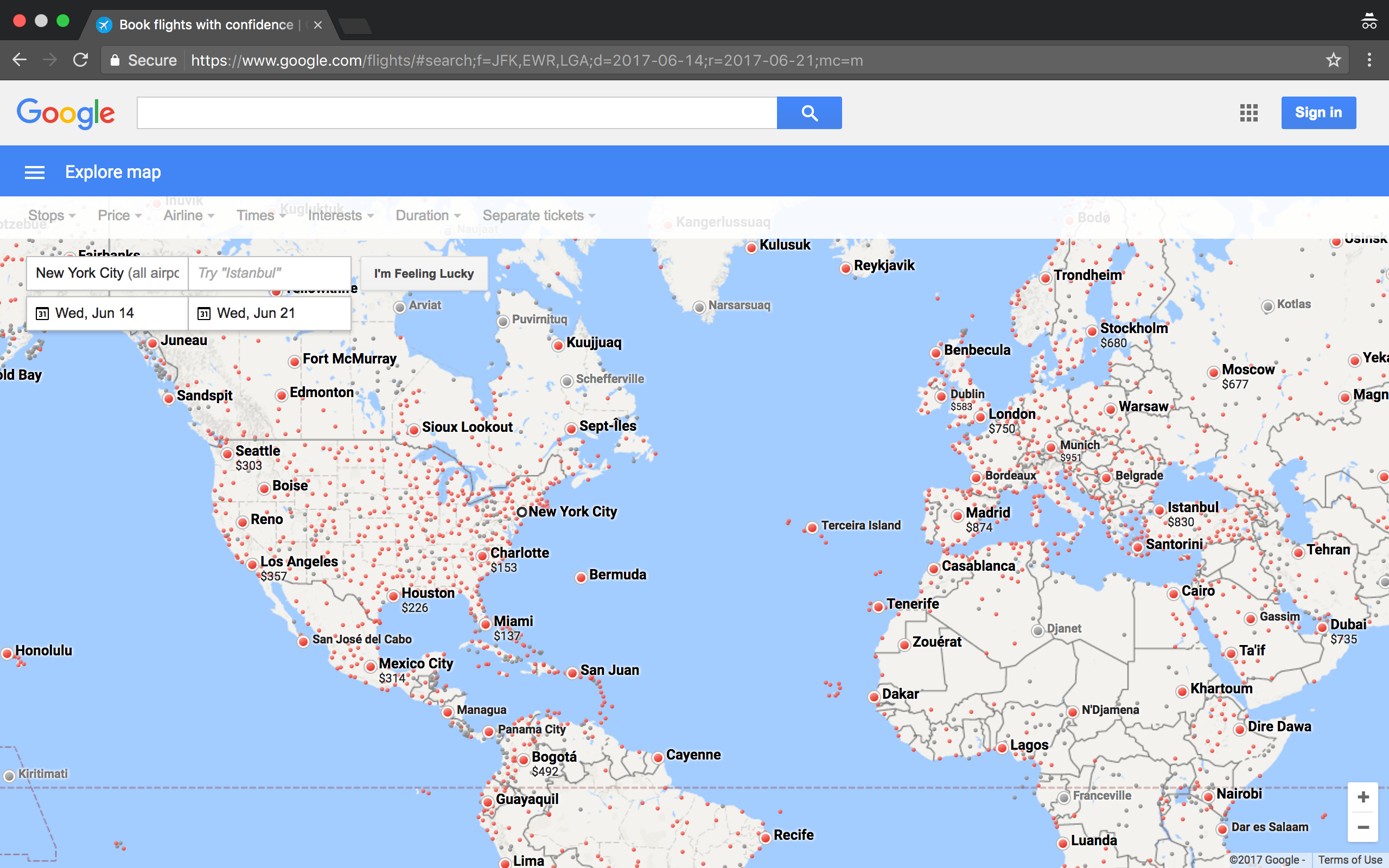The height and width of the screenshot is (868, 1389).
Task: Click the calendar icon for Wed, Jun 14
Action: point(42,314)
